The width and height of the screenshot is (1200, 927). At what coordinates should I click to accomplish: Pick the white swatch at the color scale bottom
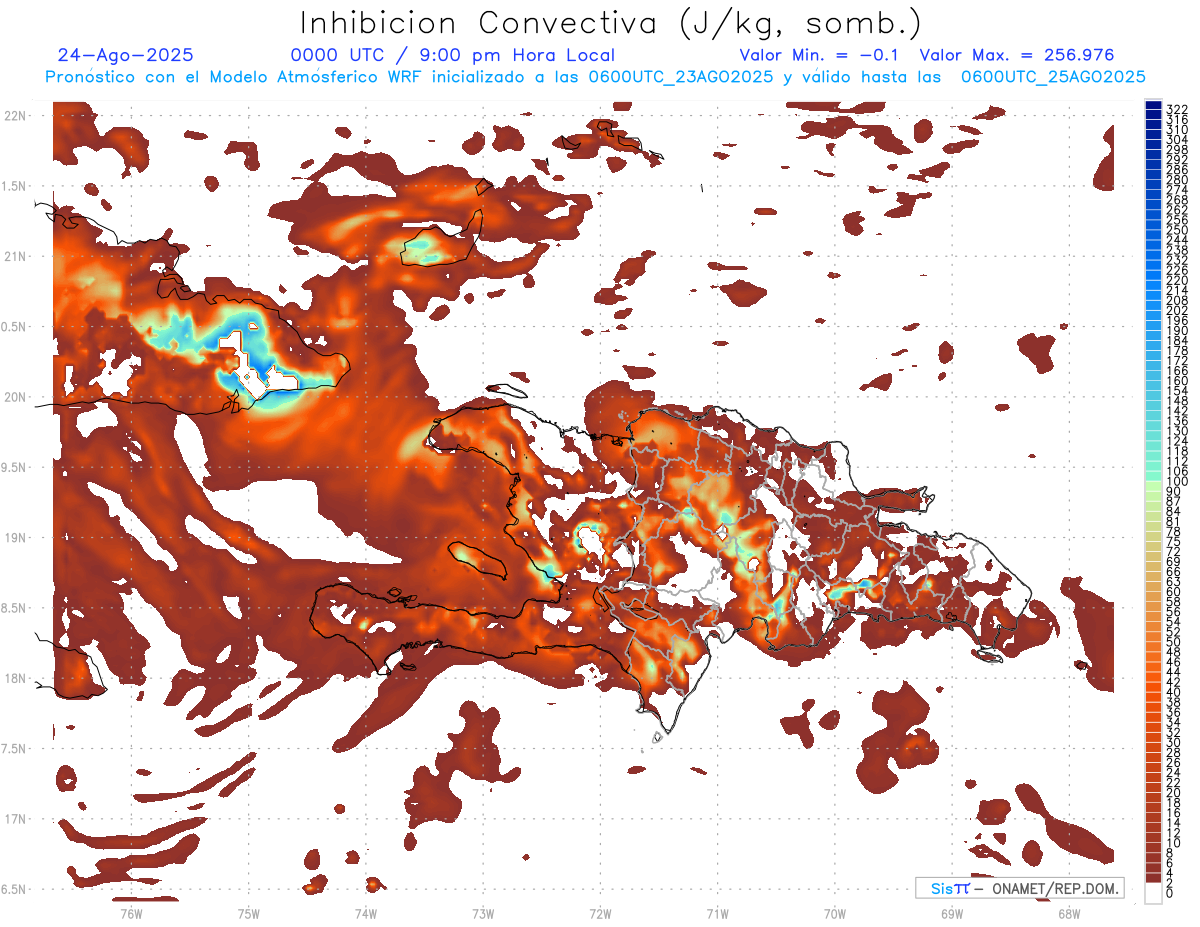click(1153, 892)
